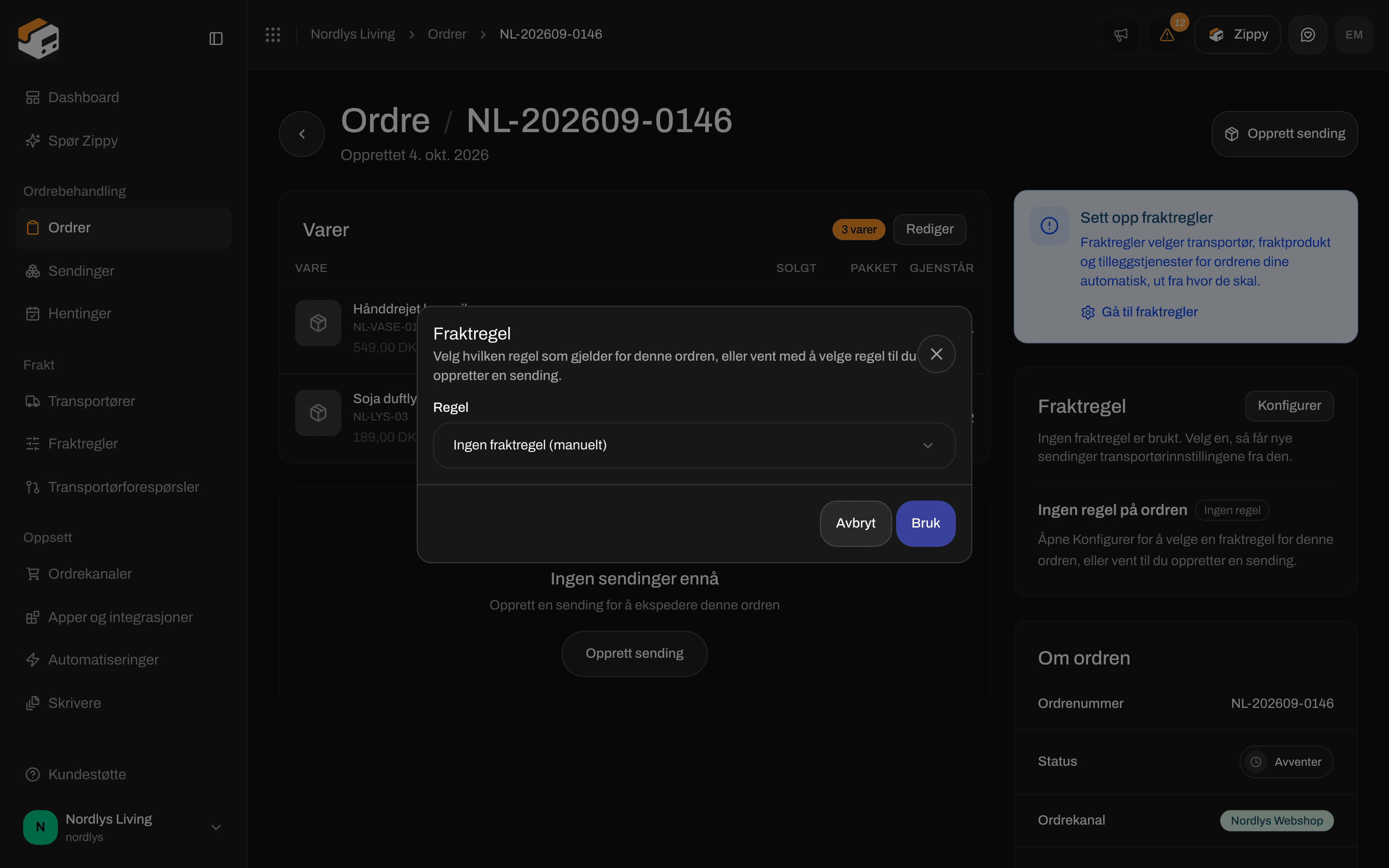Click the Nordlys Living N avatar
This screenshot has width=1389, height=868.
pos(40,827)
